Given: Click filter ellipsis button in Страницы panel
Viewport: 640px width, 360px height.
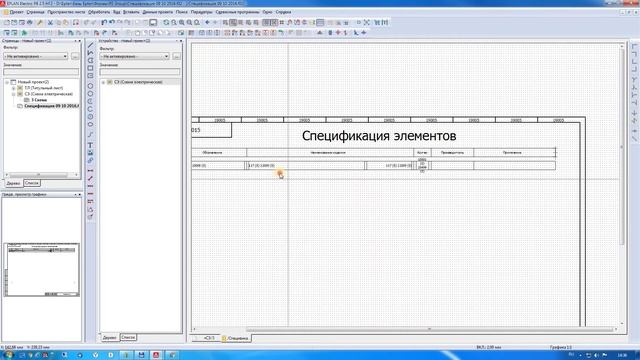Looking at the screenshot, I should [x=75, y=56].
